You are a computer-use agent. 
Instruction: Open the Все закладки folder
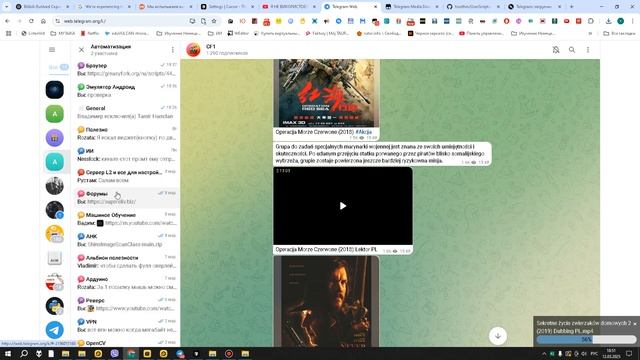click(619, 33)
